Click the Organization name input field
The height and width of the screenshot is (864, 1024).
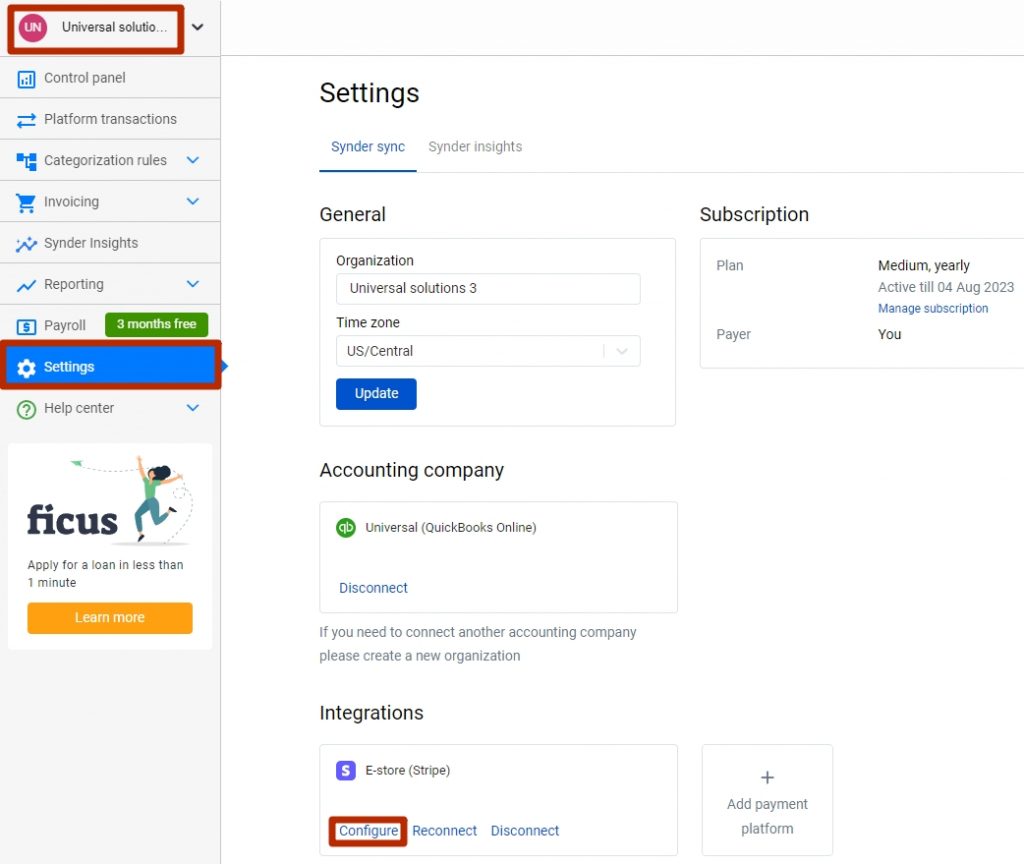[488, 289]
